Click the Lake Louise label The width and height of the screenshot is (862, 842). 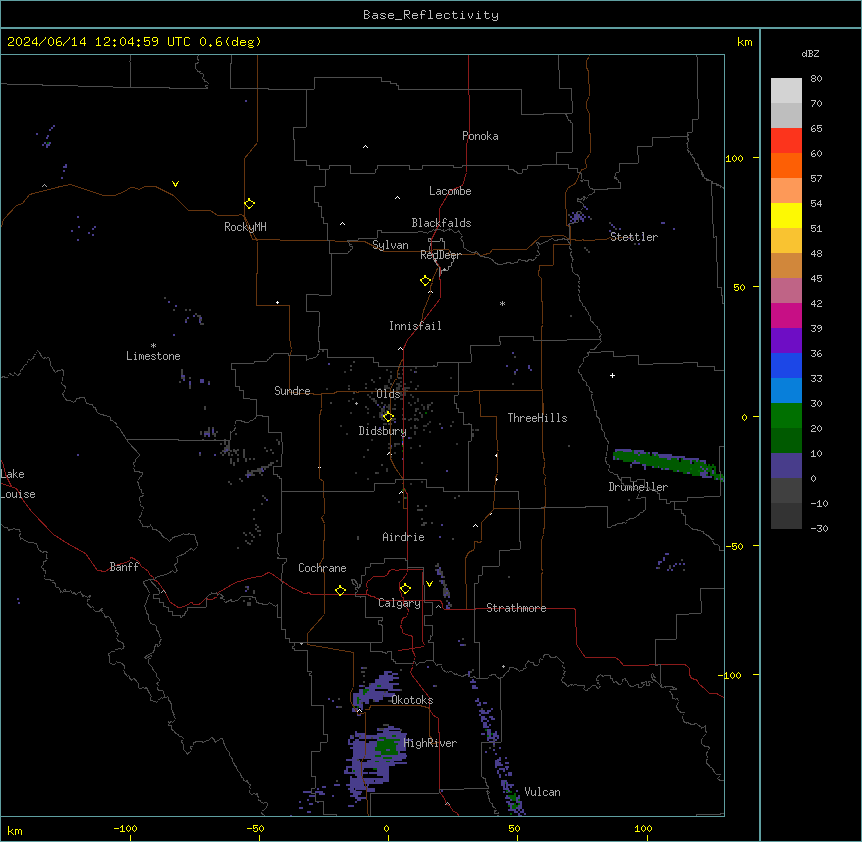(x=18, y=484)
